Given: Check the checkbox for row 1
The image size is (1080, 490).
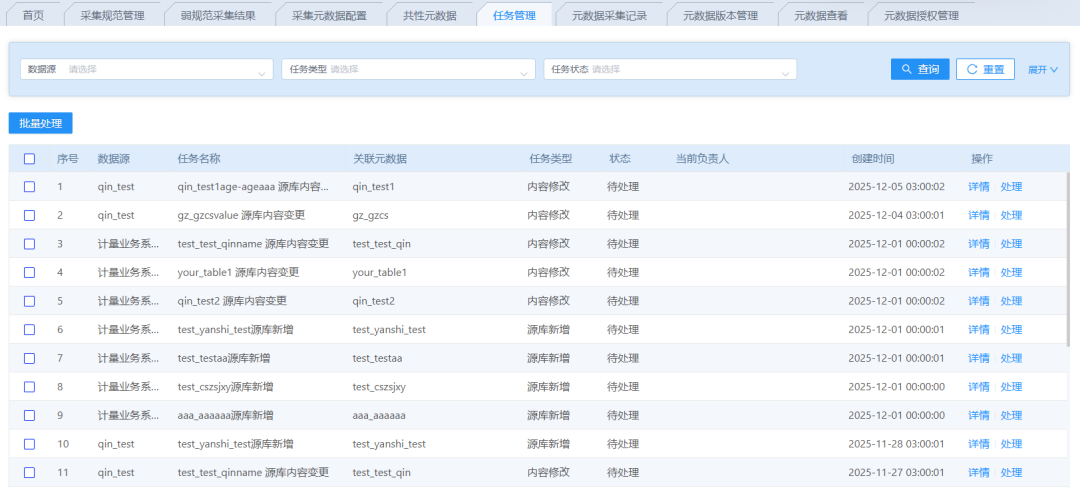Looking at the screenshot, I should (x=29, y=187).
